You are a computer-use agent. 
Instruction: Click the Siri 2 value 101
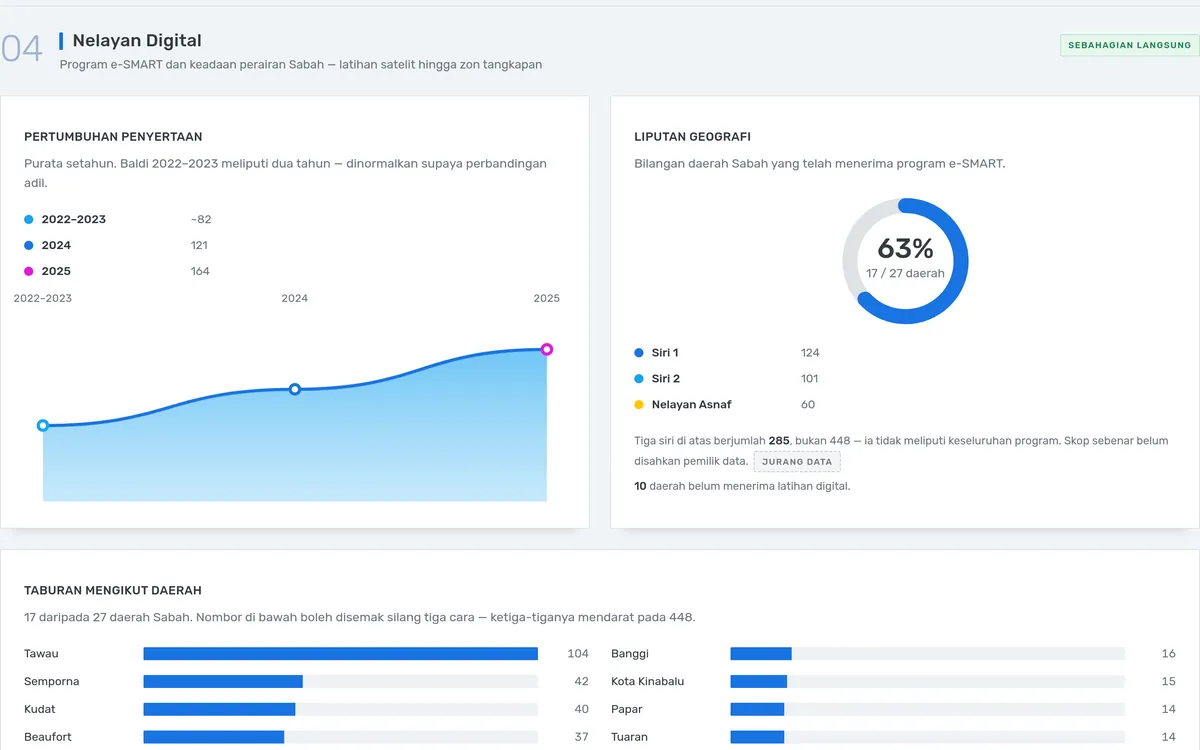810,378
